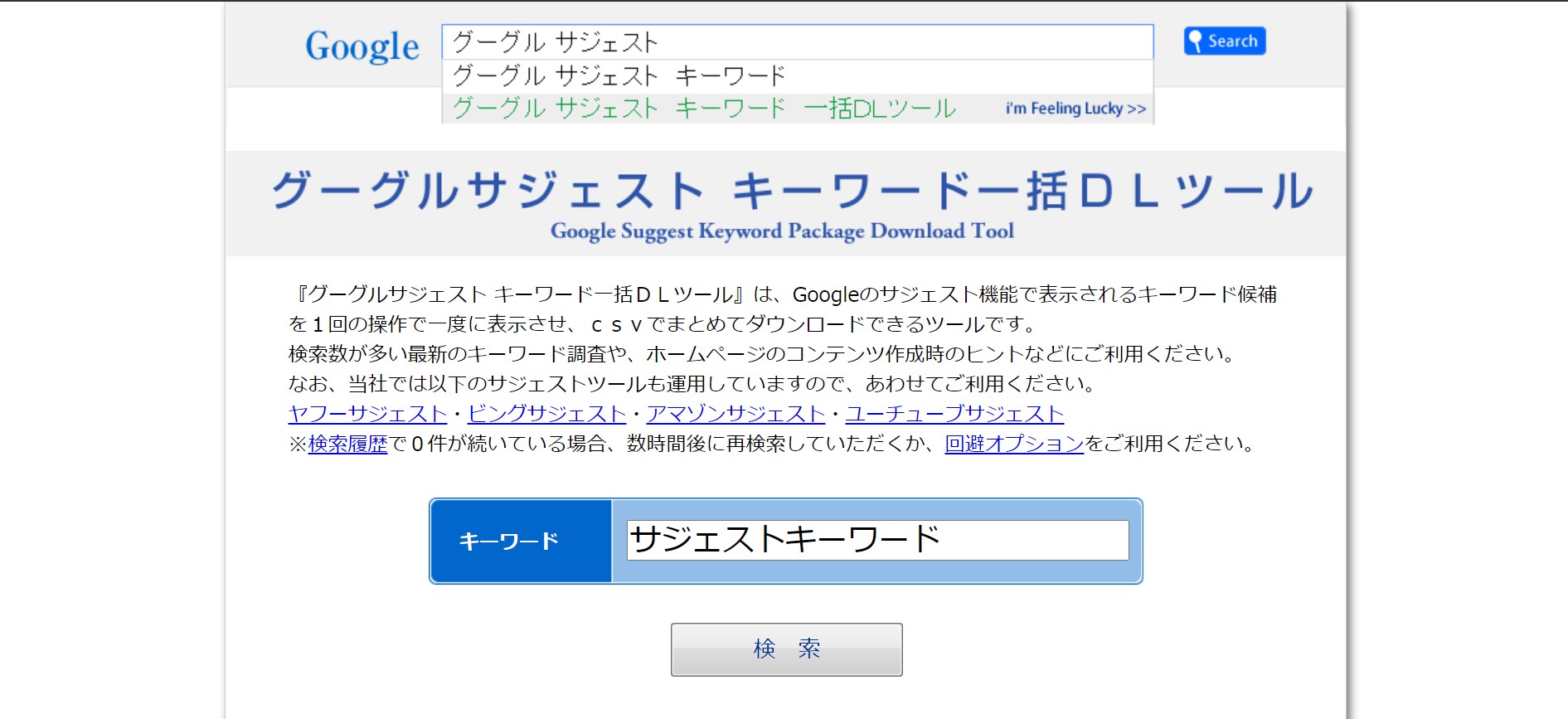
Task: Open the ビングサジェスト link
Action: click(x=547, y=414)
